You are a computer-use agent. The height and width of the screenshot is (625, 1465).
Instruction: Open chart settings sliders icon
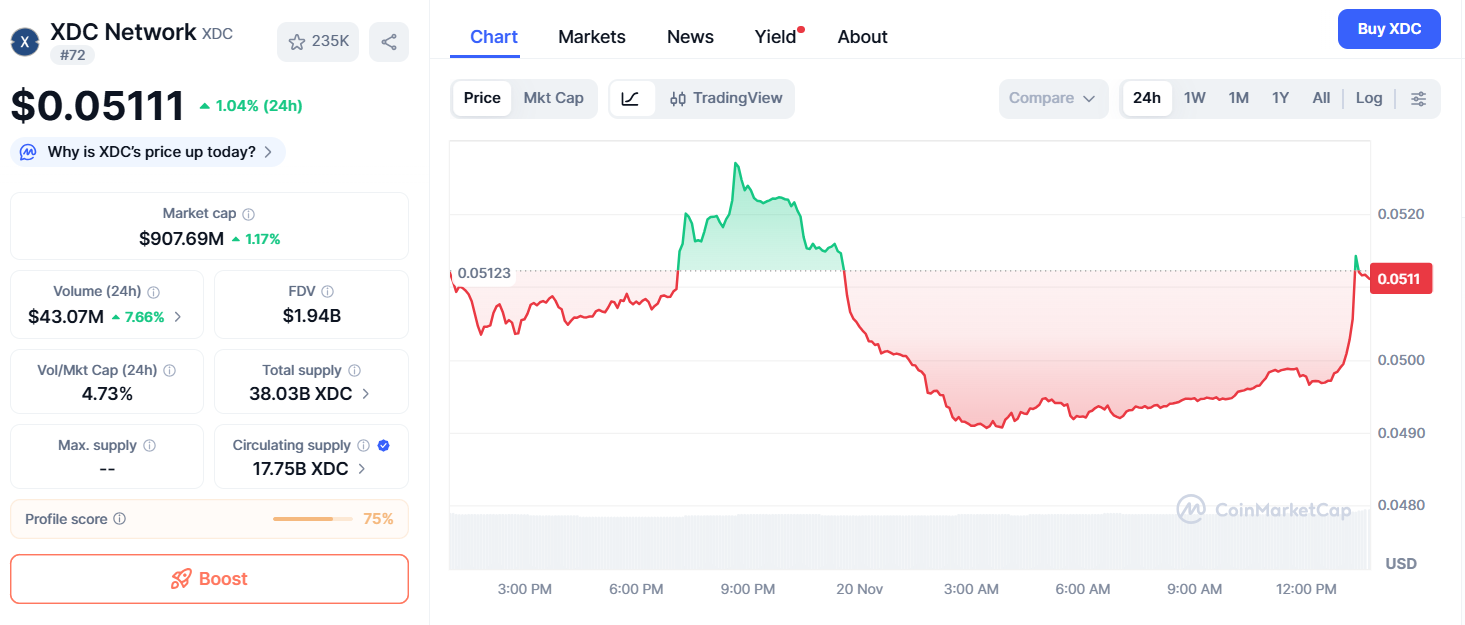click(1418, 98)
